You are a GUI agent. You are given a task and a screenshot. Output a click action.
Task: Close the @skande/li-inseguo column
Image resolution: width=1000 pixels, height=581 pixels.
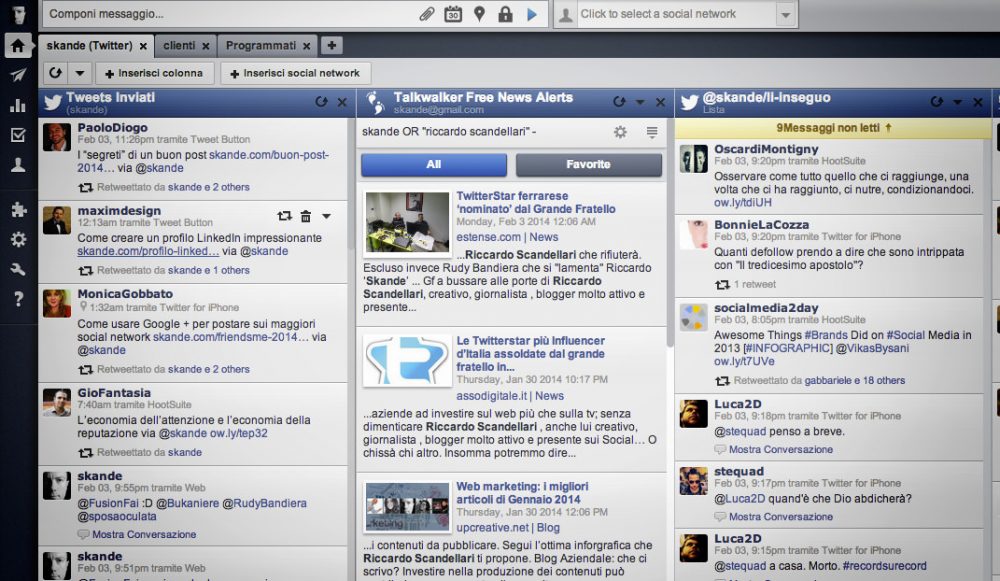pyautogui.click(x=978, y=102)
